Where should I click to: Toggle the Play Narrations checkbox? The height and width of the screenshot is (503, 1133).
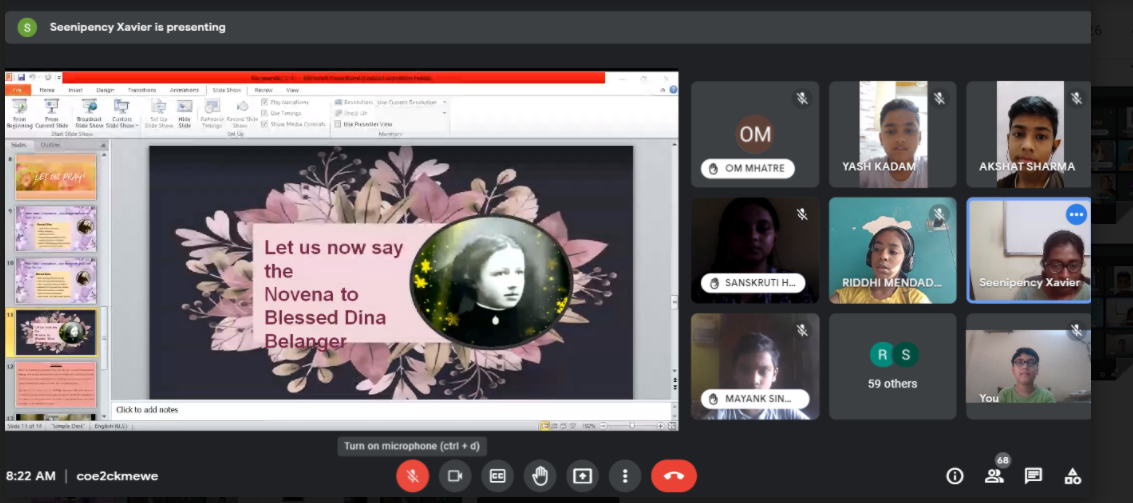(x=264, y=102)
